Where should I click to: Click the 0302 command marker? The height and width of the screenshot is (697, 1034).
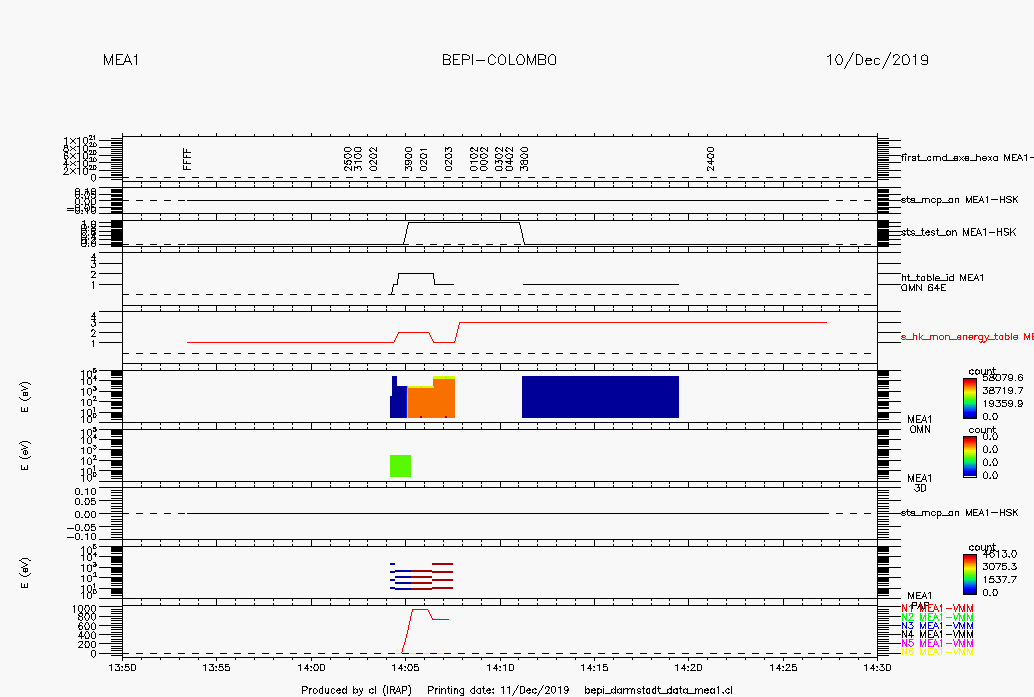coord(500,160)
